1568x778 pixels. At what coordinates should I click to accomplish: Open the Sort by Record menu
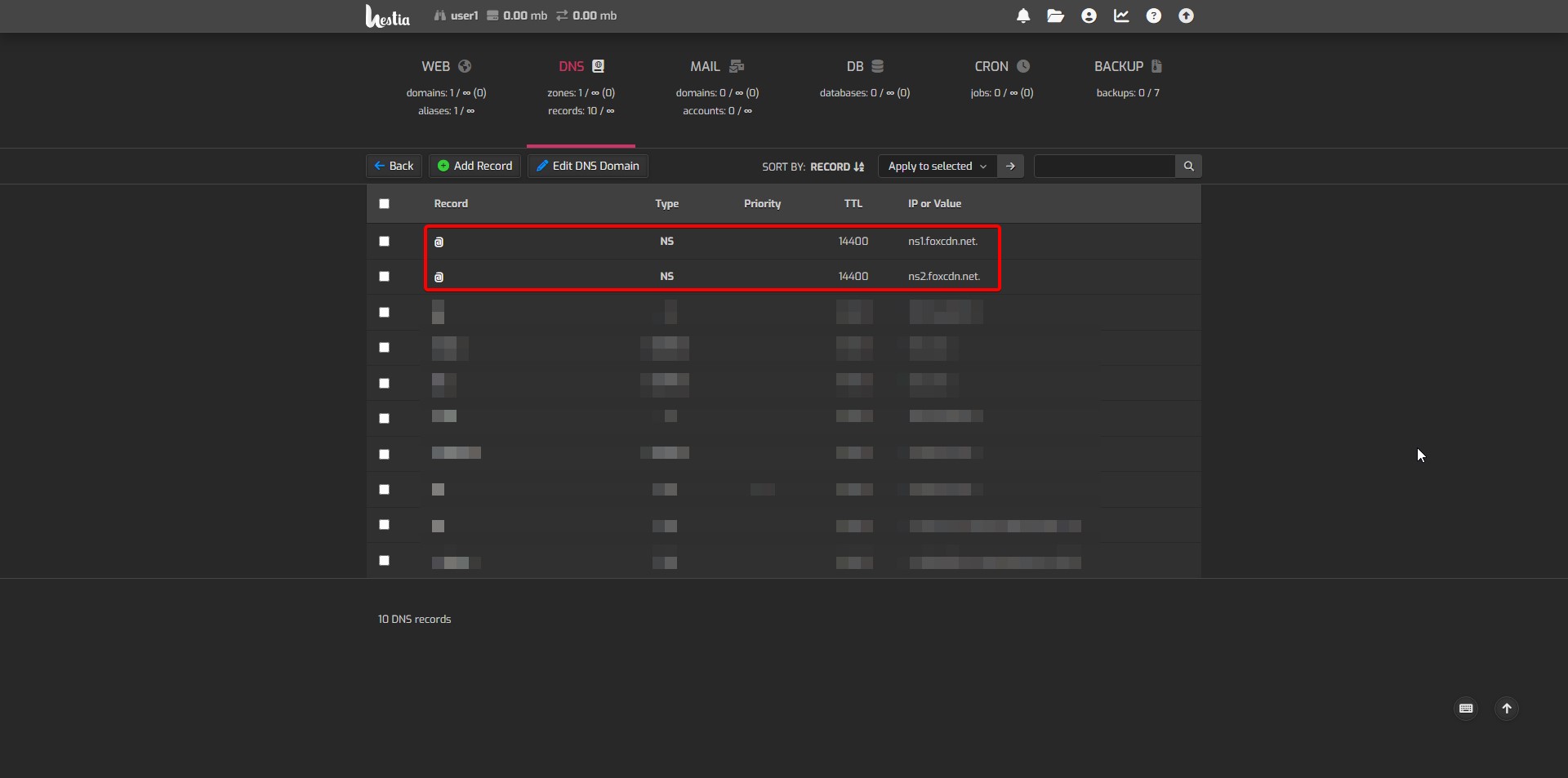[x=836, y=167]
